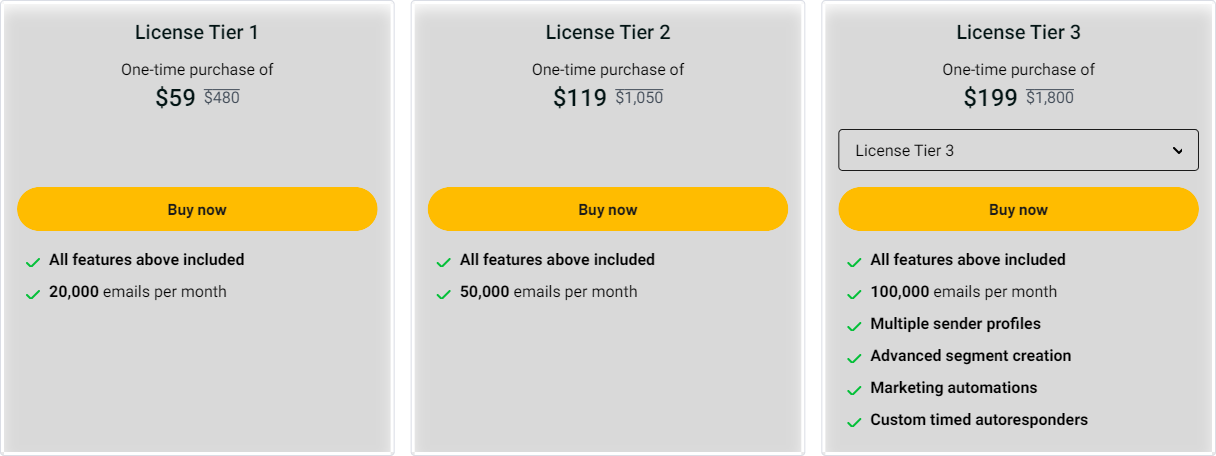Click checkmark next to Advanced segment creation
1216x456 pixels.
854,358
